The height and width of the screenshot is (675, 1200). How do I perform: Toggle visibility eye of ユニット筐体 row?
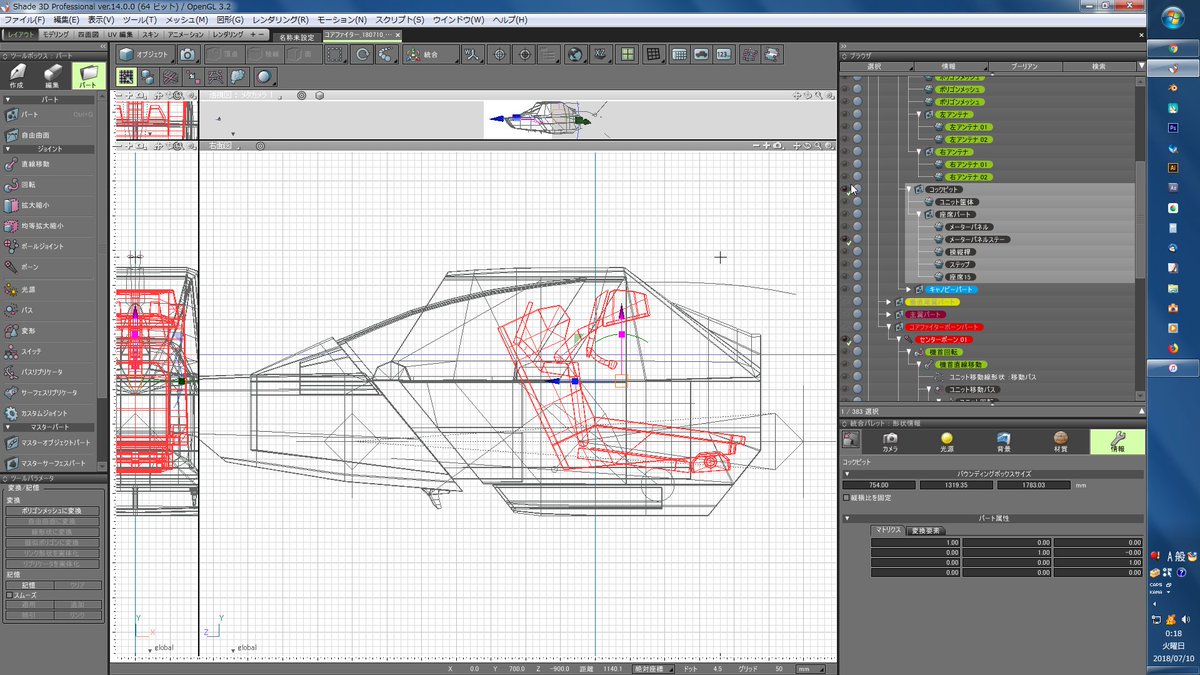tap(845, 202)
